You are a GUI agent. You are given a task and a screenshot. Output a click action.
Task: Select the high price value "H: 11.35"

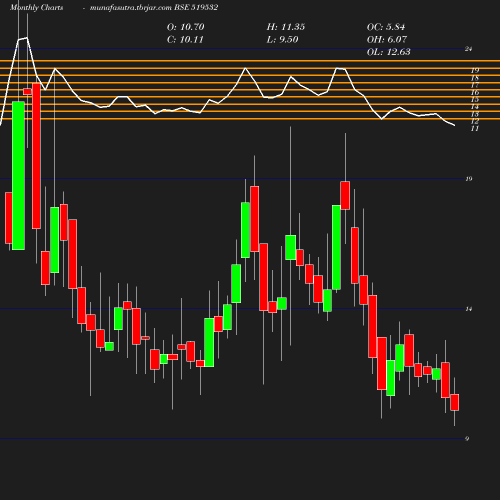(x=286, y=27)
